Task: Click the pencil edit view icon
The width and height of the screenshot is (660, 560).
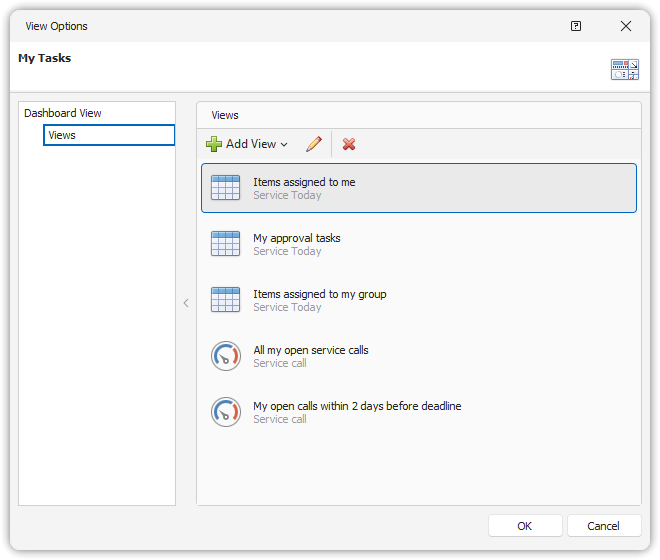Action: pyautogui.click(x=314, y=144)
